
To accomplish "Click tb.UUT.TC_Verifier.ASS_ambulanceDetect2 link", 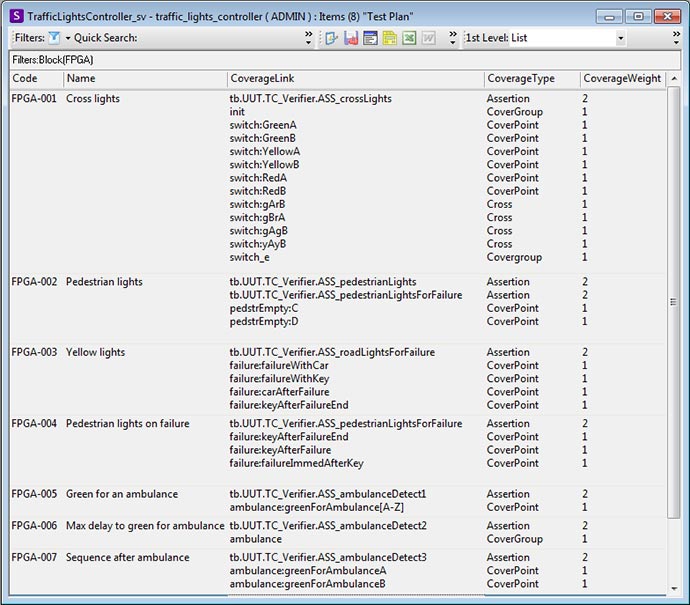I will click(328, 525).
